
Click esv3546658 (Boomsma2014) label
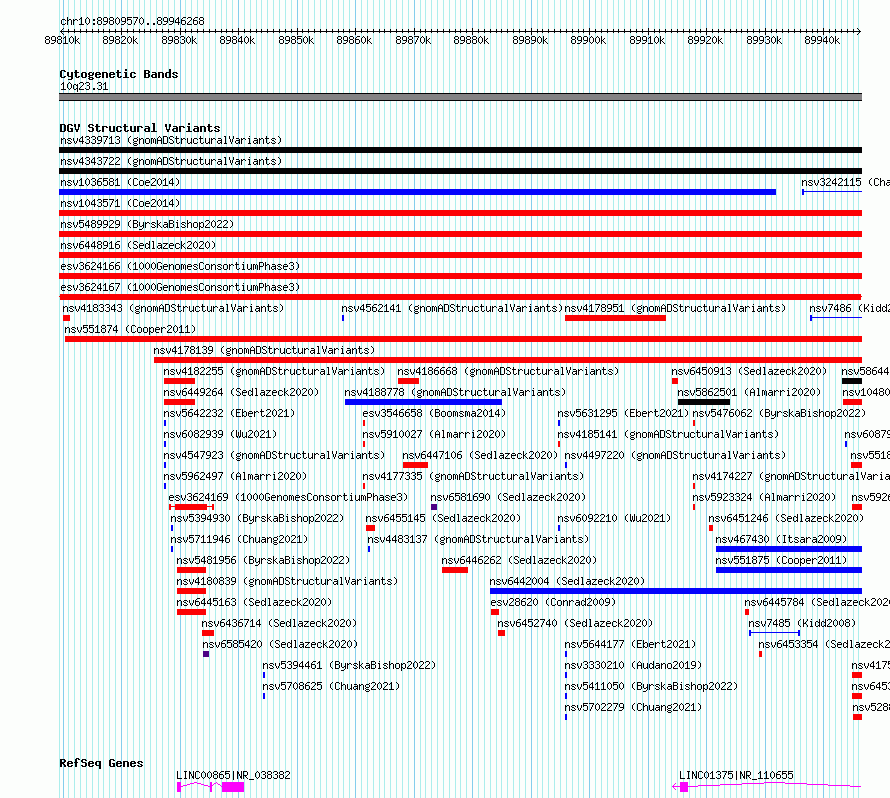click(434, 413)
